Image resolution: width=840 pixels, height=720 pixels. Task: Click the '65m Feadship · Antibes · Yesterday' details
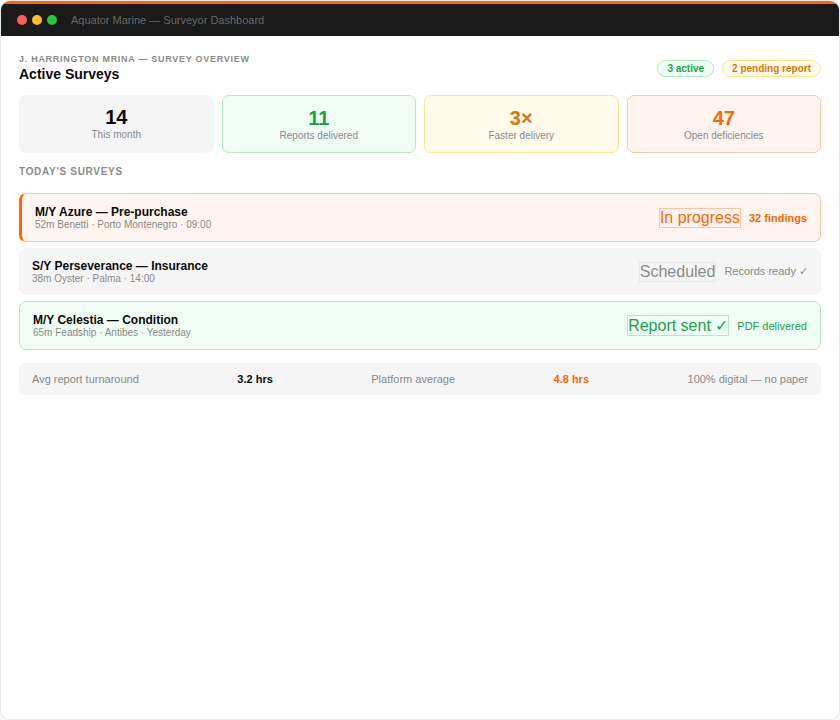pyautogui.click(x=111, y=333)
